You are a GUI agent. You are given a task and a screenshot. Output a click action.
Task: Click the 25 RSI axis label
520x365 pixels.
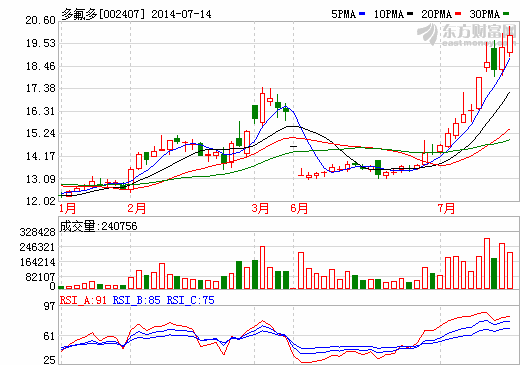click(49, 360)
